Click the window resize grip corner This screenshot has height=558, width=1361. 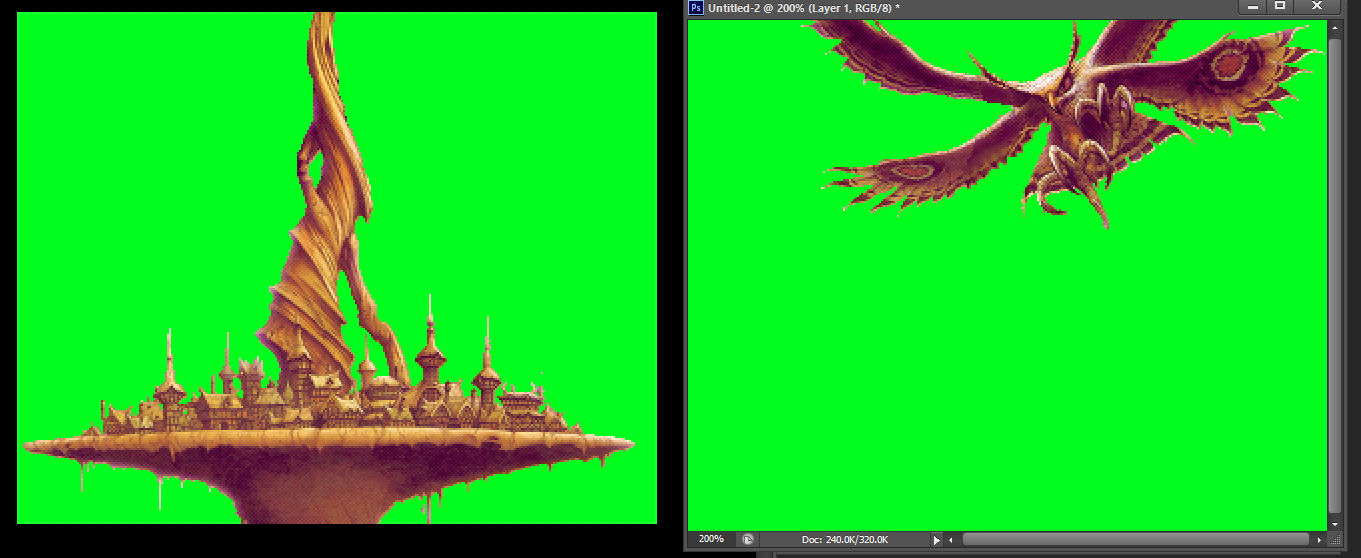coord(1335,540)
